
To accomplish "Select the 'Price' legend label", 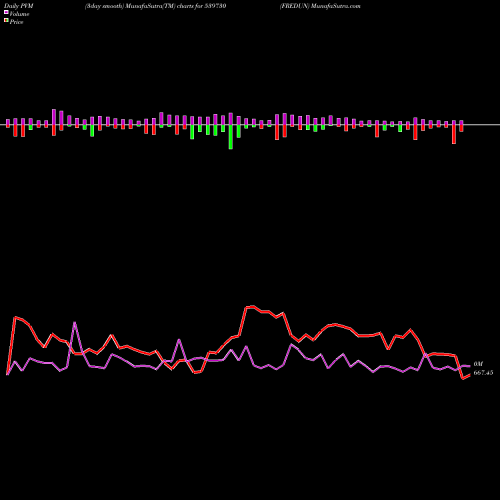I will pos(16,22).
